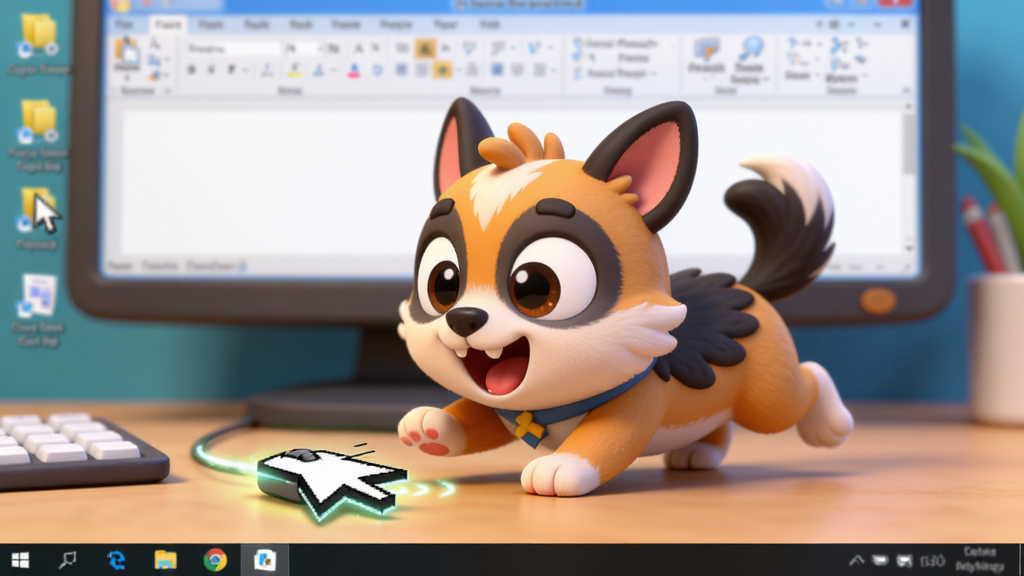Apply the yellow text highlight color
This screenshot has width=1024, height=576.
pyautogui.click(x=294, y=70)
